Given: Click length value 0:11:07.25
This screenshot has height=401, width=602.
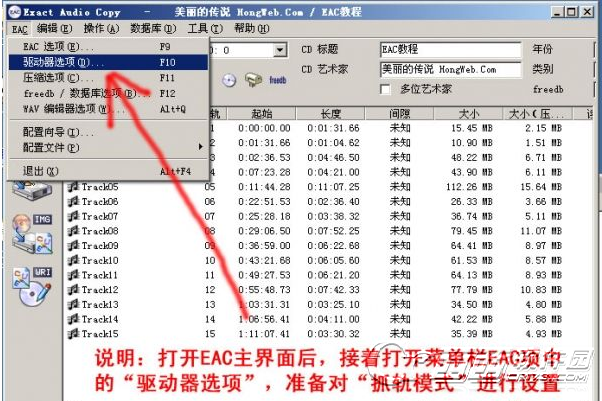Looking at the screenshot, I should 333,187.
